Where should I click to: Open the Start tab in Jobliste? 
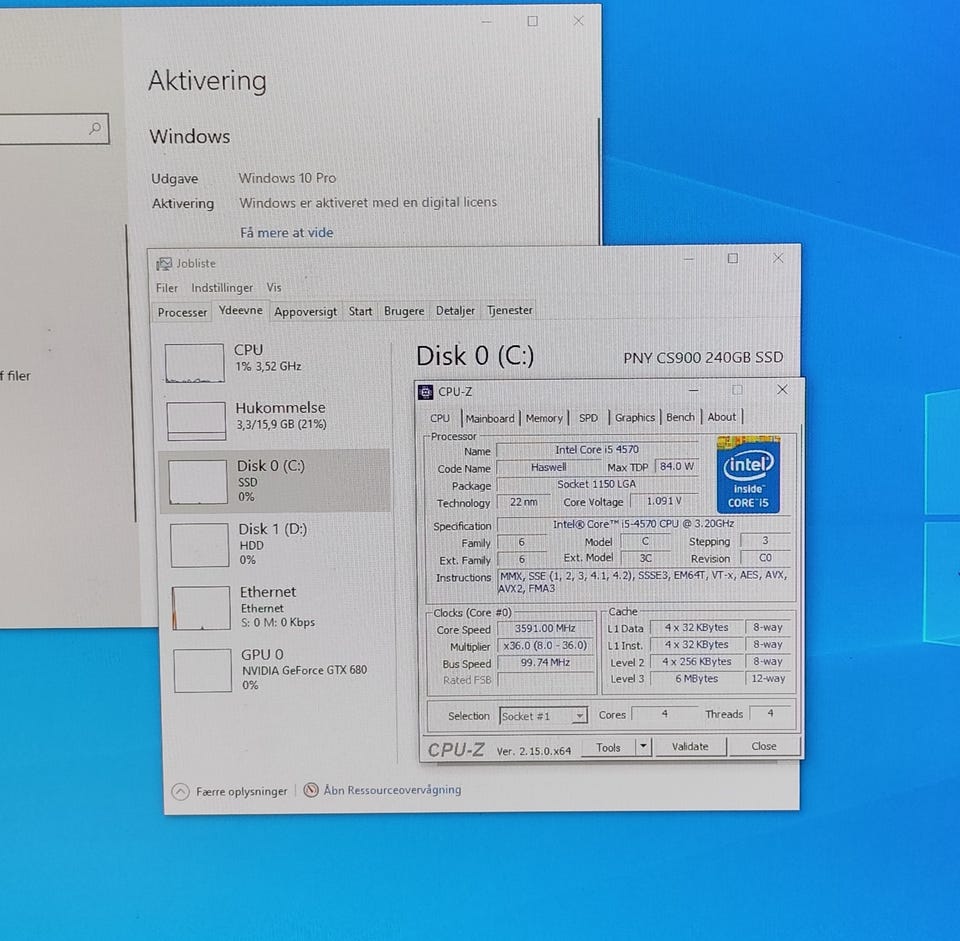[x=360, y=311]
